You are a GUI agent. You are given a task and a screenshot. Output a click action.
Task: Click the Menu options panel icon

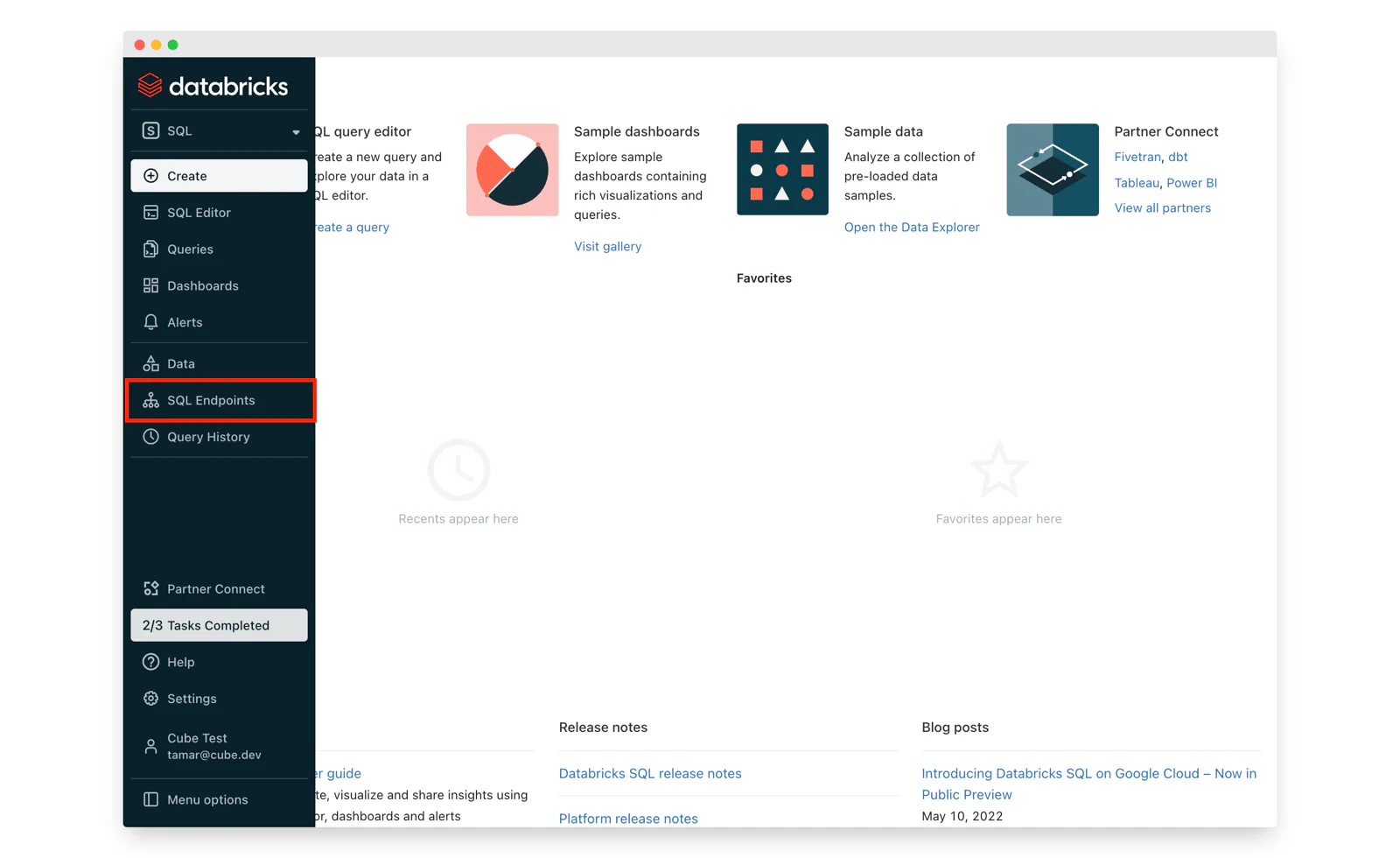click(x=150, y=799)
